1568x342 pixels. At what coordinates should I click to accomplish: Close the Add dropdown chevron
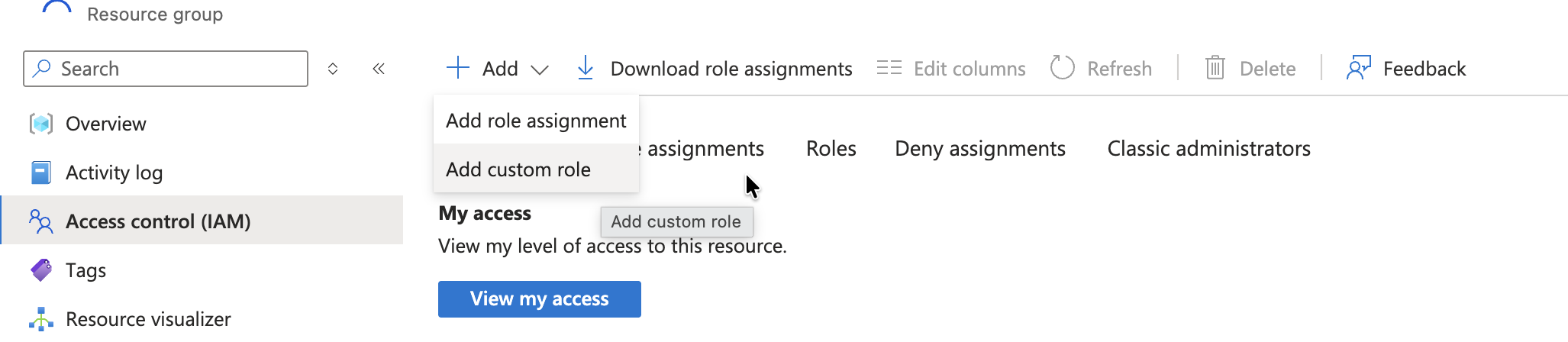pyautogui.click(x=540, y=69)
